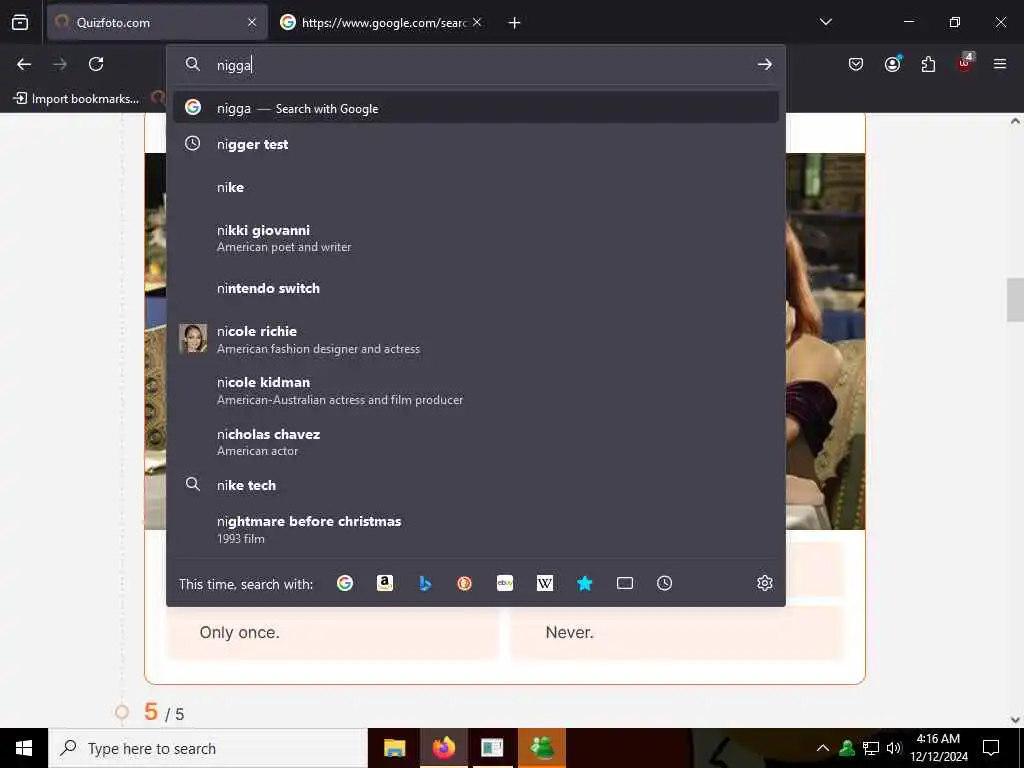Select the nike suggestion

[x=476, y=187]
